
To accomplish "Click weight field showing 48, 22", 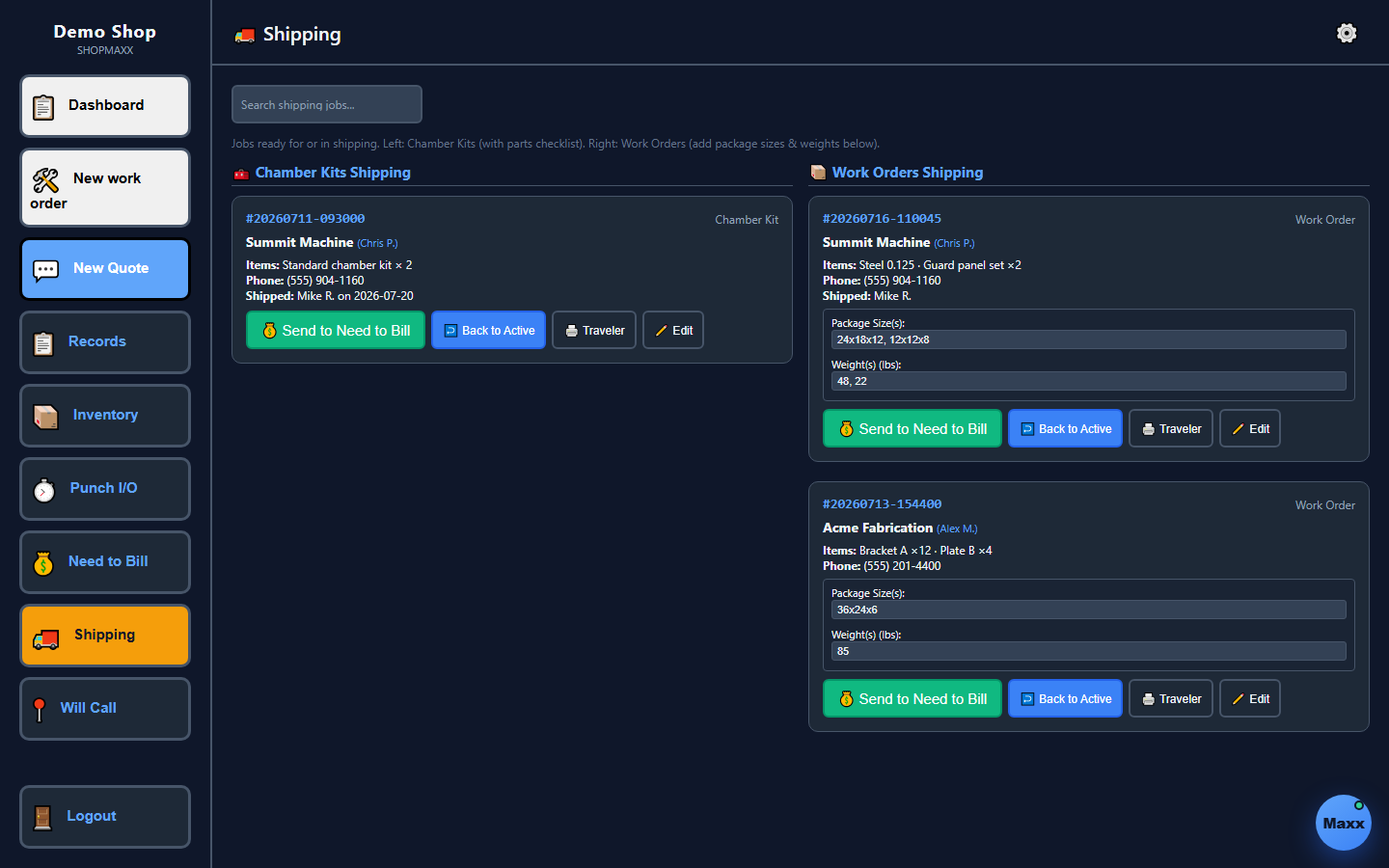I will [x=1089, y=381].
